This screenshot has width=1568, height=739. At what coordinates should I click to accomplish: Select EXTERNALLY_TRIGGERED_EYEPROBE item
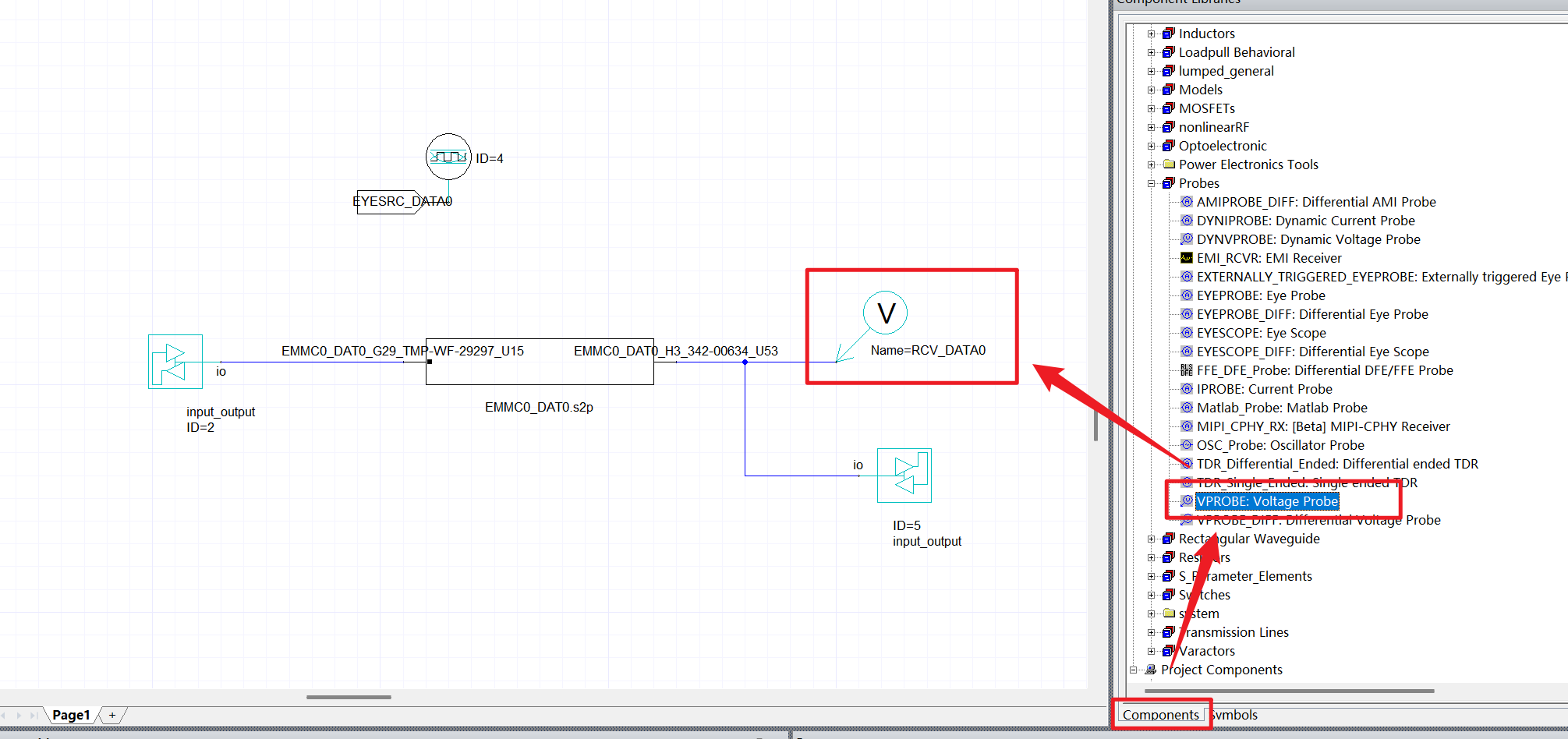pos(1382,277)
